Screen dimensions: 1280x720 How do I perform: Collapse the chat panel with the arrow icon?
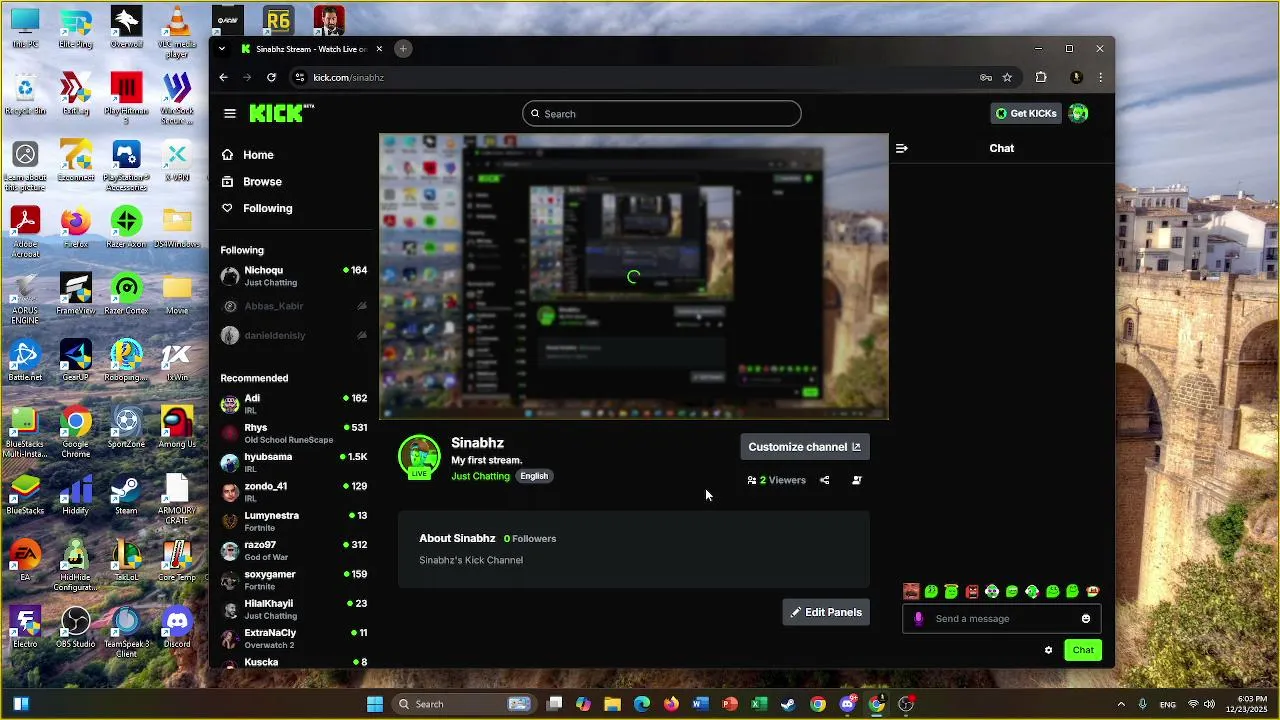(902, 148)
